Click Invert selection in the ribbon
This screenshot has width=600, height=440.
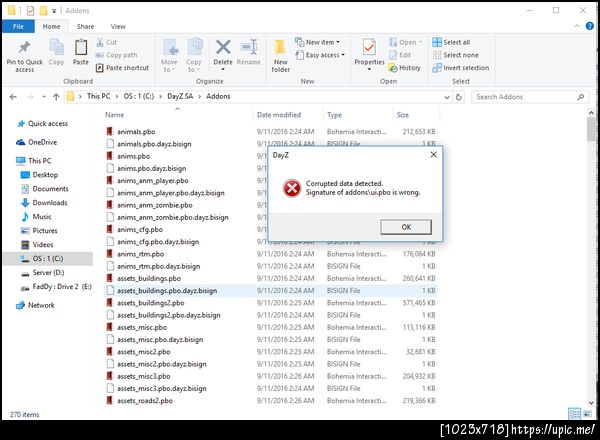click(x=461, y=68)
